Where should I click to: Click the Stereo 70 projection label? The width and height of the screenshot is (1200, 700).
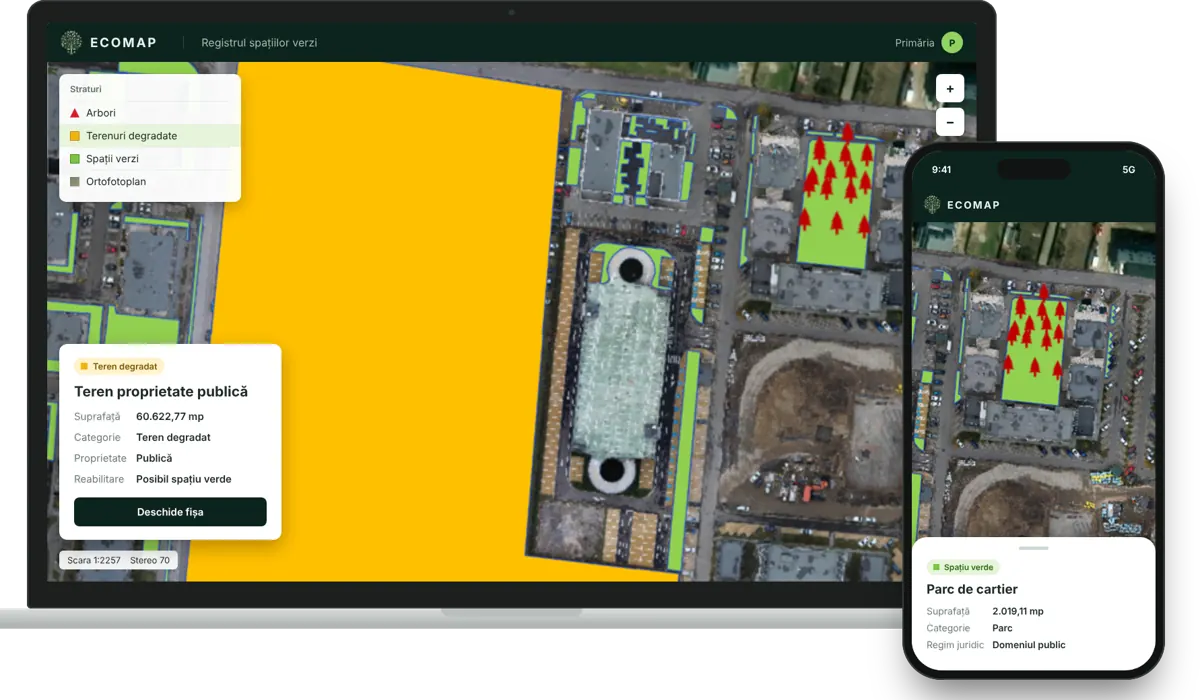click(150, 560)
